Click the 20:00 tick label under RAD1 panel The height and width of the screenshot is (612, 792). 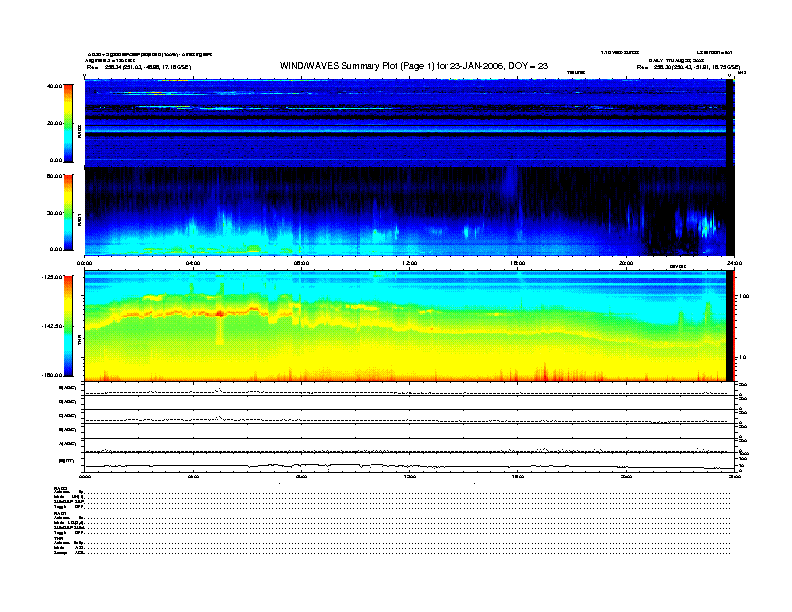point(626,263)
